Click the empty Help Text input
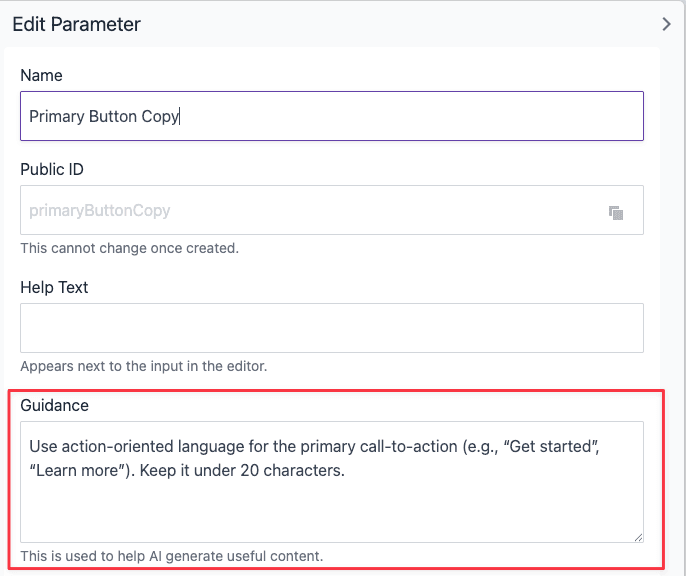The height and width of the screenshot is (576, 686). 331,328
